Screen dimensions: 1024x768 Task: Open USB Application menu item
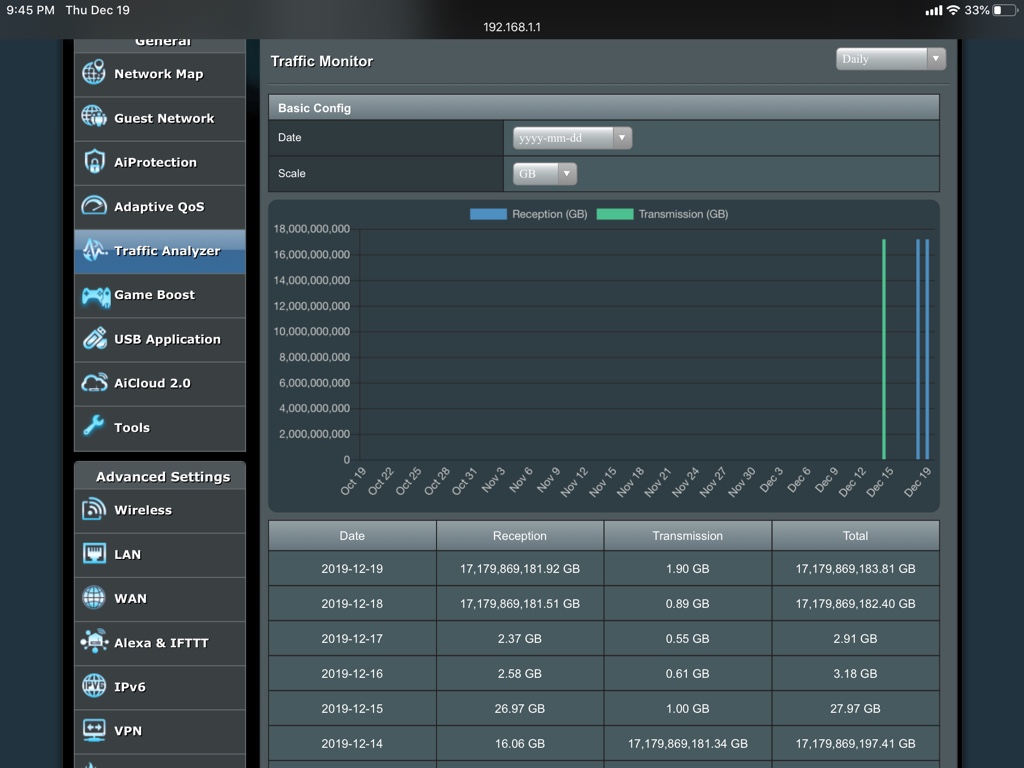coord(160,339)
